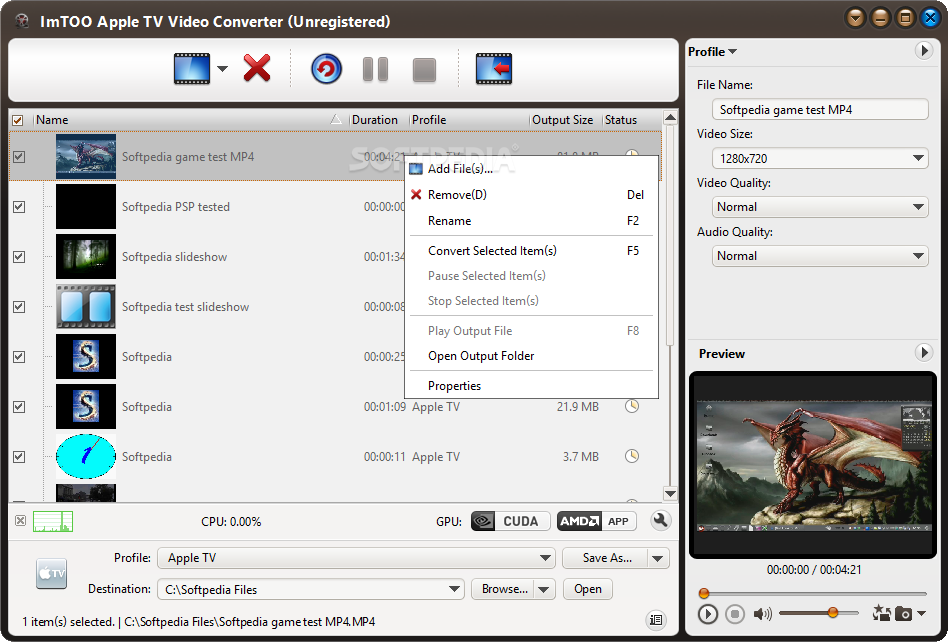The height and width of the screenshot is (642, 948).
Task: Open the Video Quality Normal dropdown
Action: 820,207
